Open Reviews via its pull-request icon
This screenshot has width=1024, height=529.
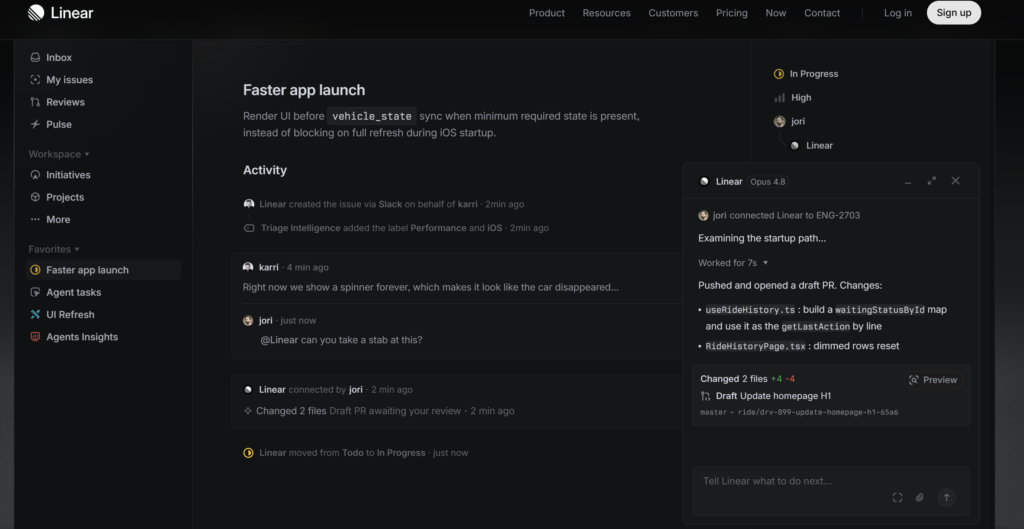[x=35, y=102]
